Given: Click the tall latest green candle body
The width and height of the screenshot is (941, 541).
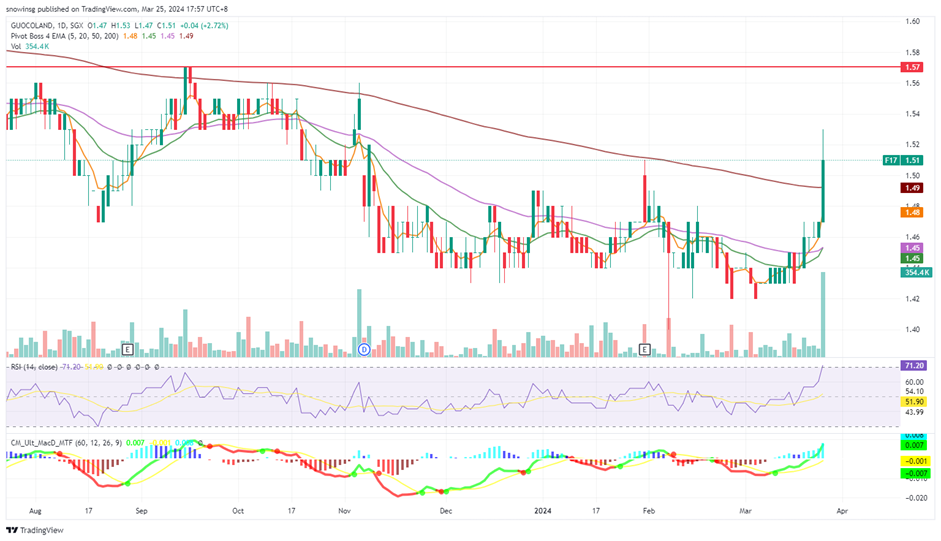Looking at the screenshot, I should click(x=823, y=191).
